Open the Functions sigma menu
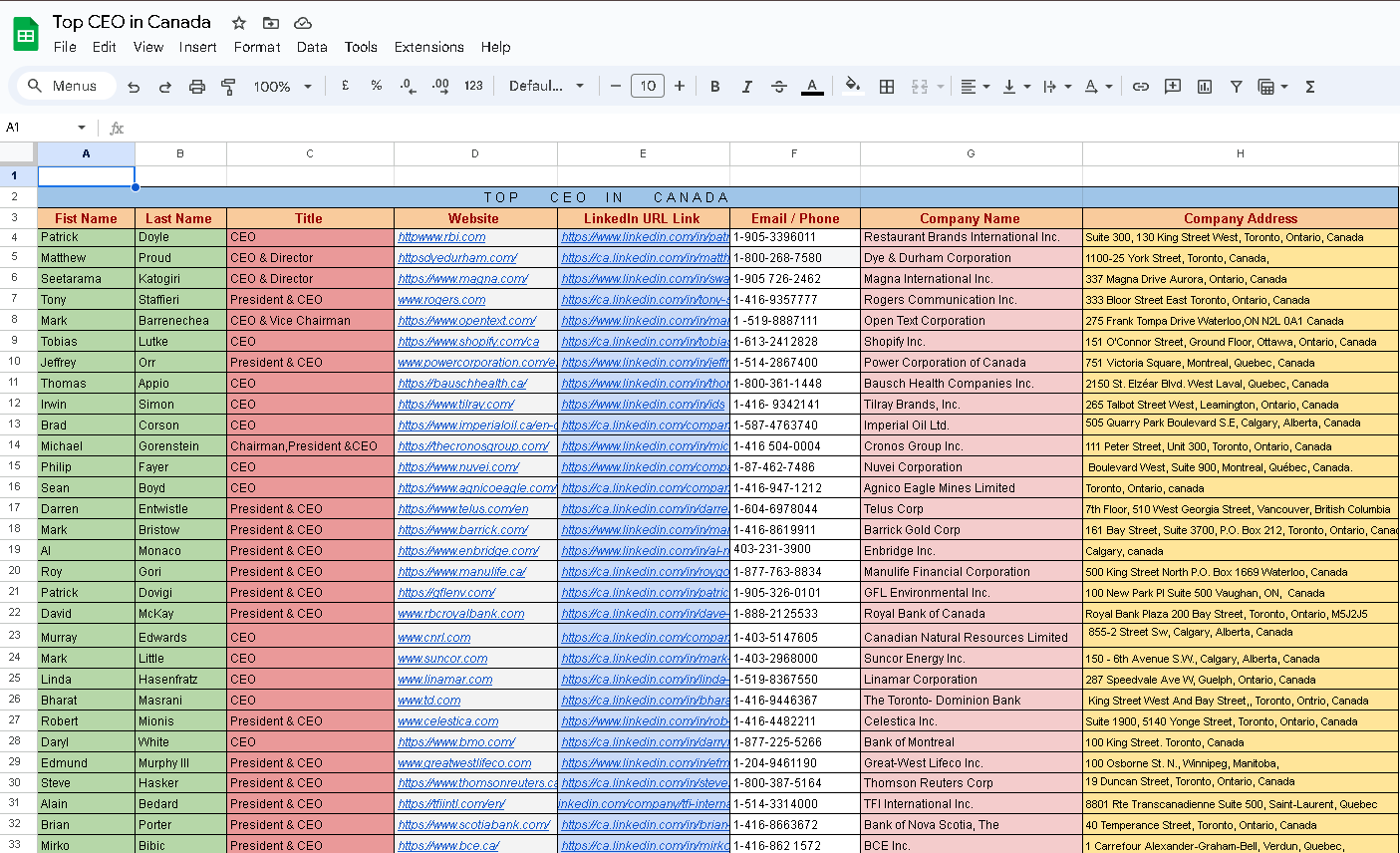Viewport: 1400px width, 853px height. [1310, 87]
